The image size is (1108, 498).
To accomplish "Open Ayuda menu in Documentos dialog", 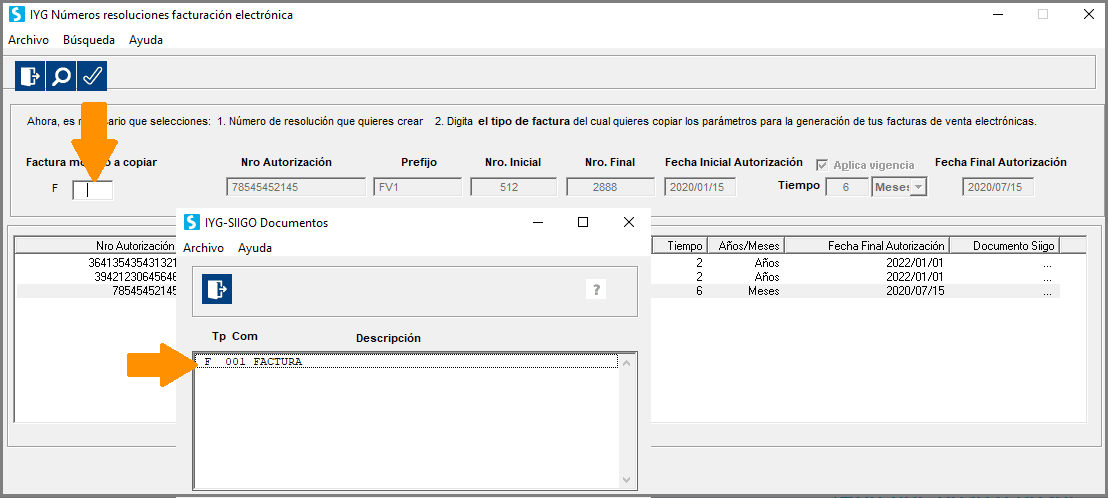I will [x=254, y=248].
